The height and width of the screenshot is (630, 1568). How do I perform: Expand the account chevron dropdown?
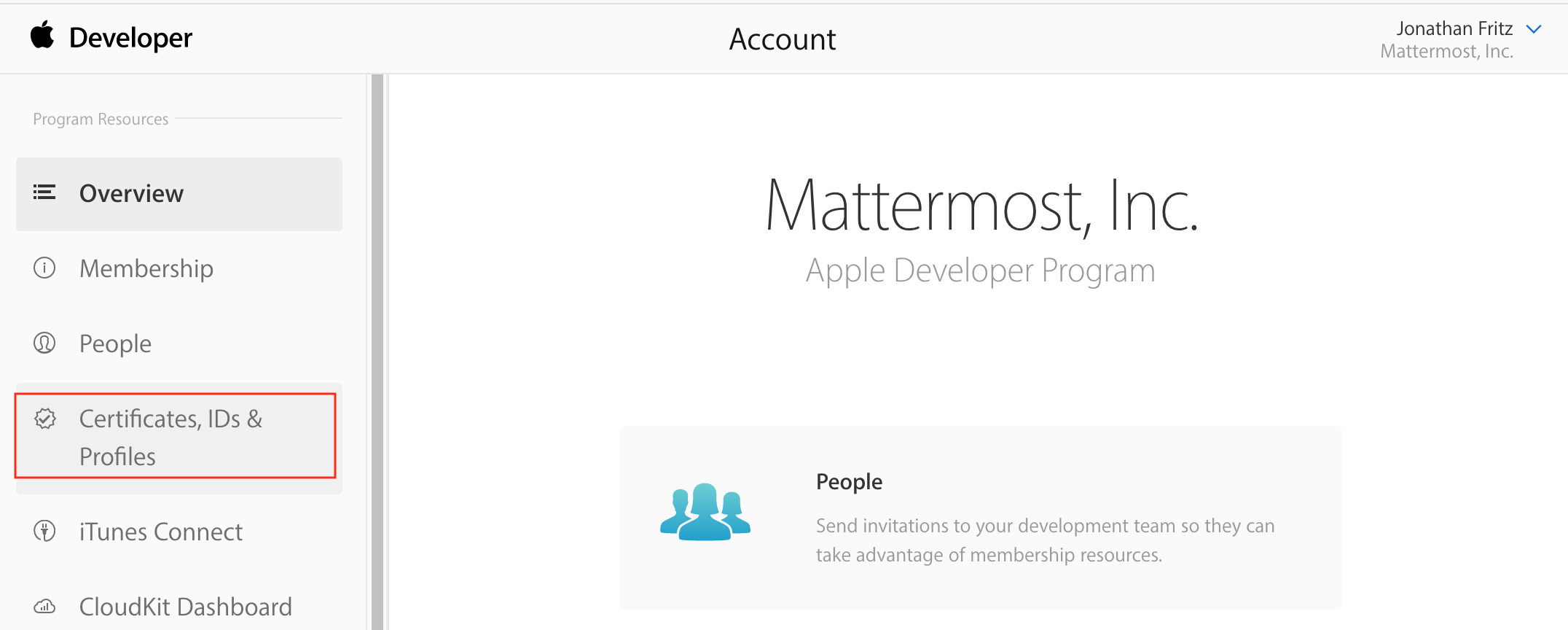1534,29
